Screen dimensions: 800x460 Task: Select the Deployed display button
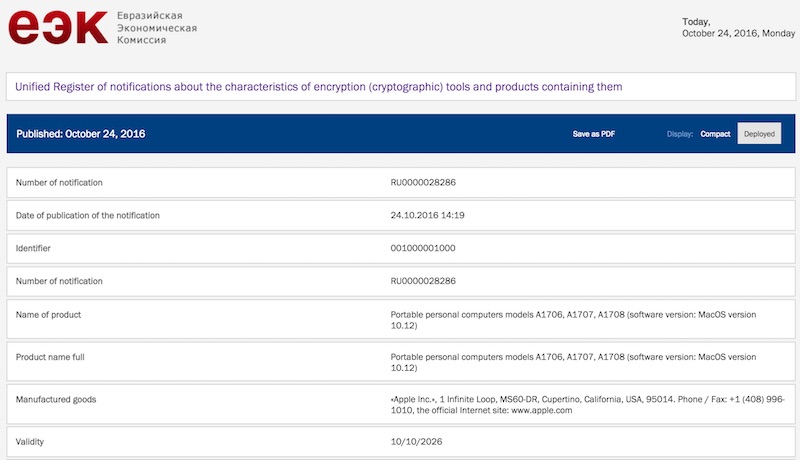(759, 134)
